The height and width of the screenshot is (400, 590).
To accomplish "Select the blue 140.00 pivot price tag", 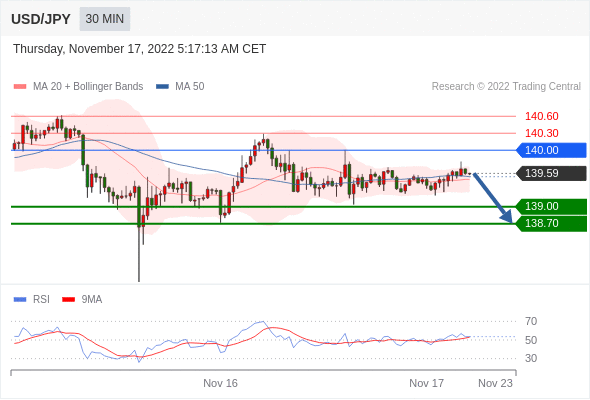I will tap(551, 150).
